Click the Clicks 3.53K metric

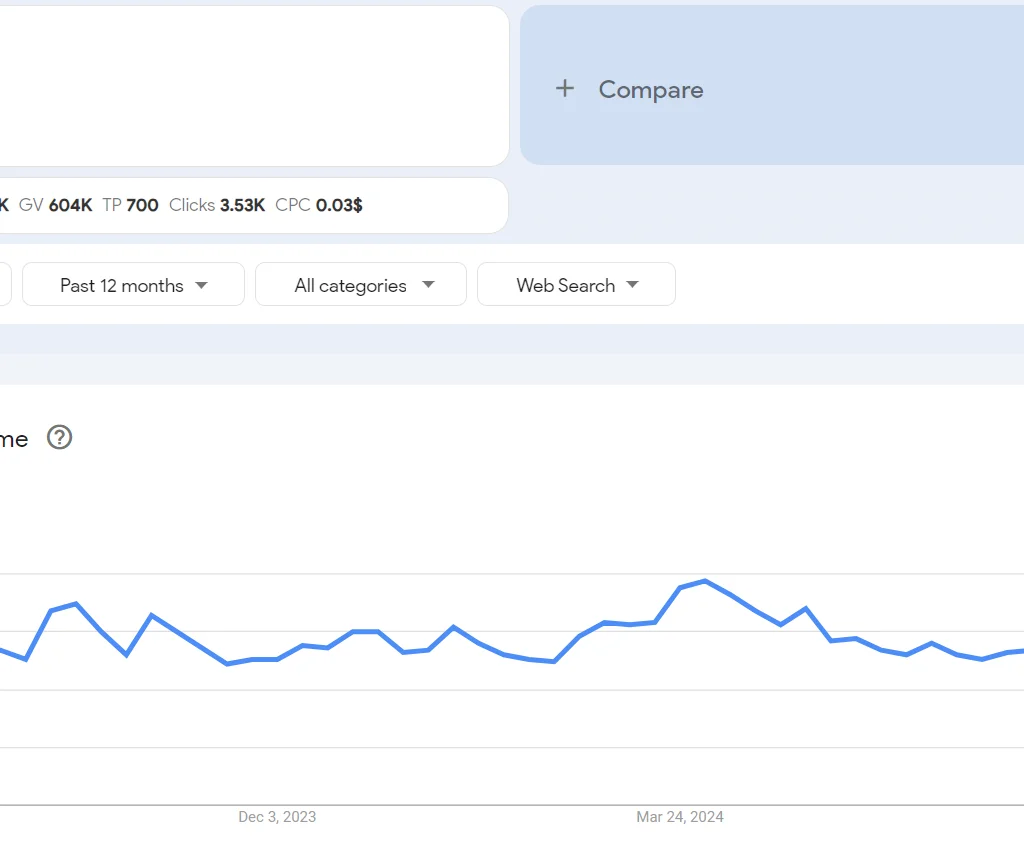(x=217, y=205)
